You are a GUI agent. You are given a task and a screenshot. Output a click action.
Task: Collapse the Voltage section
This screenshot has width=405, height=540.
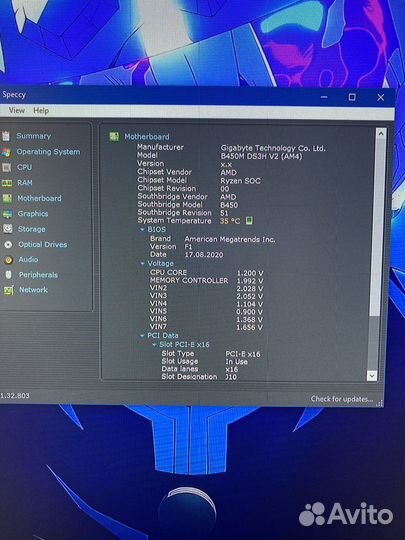coord(142,263)
